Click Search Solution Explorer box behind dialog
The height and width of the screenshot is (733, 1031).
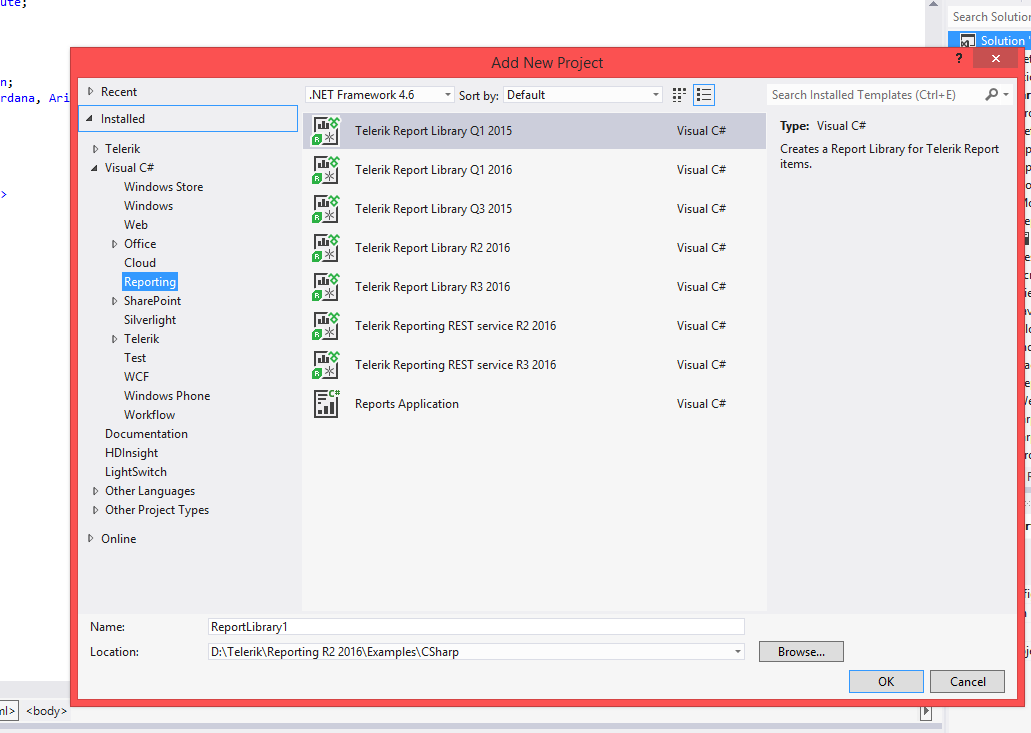[990, 16]
